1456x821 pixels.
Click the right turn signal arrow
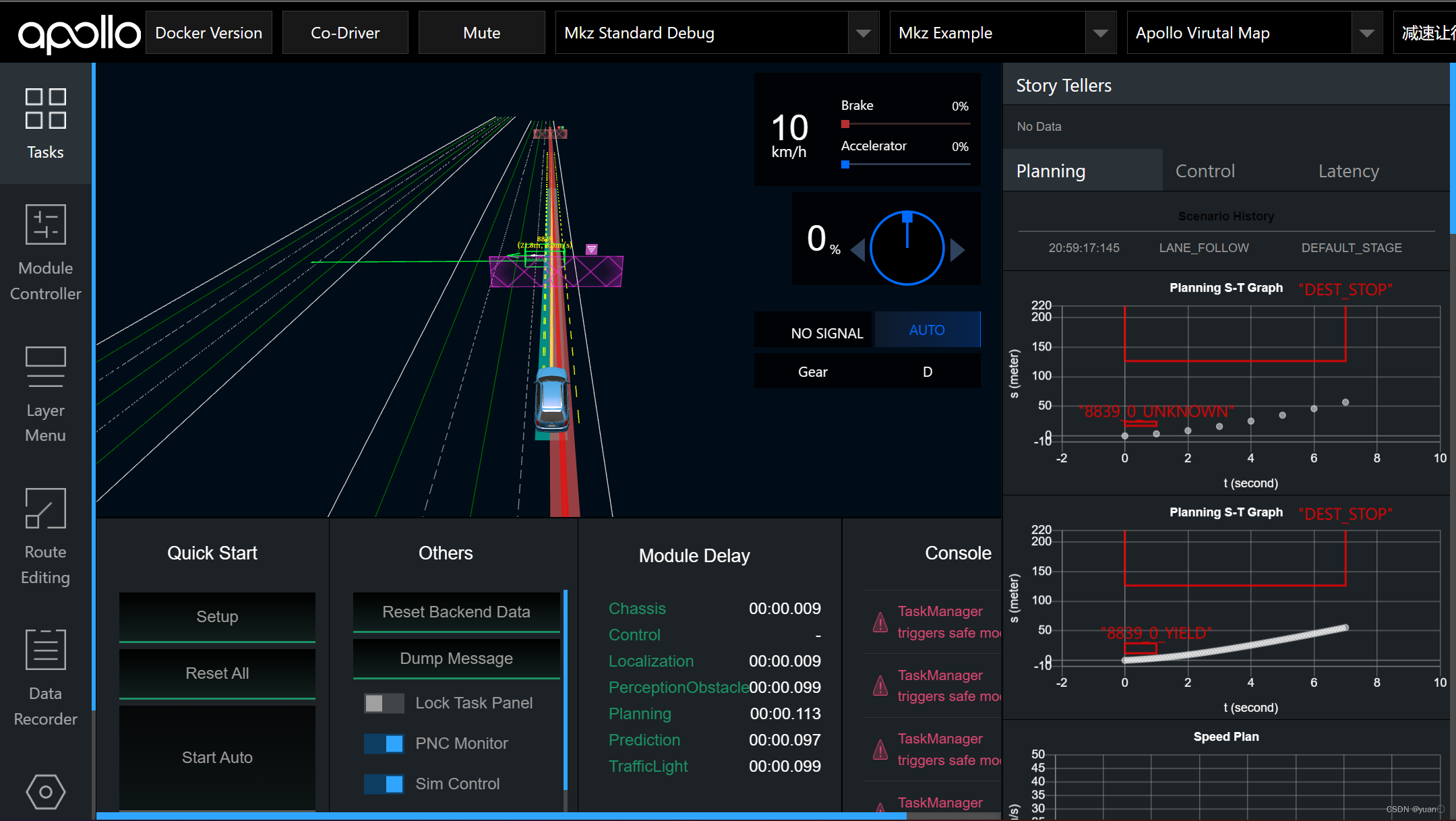[x=957, y=249]
